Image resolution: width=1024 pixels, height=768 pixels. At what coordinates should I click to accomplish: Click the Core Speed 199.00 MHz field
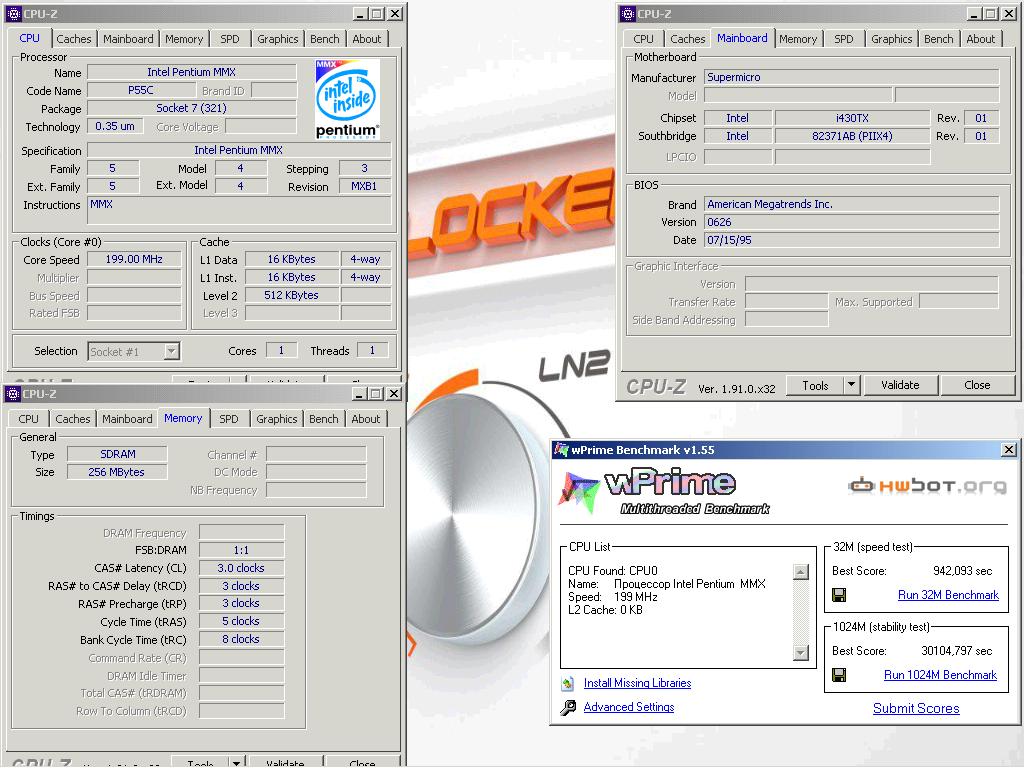(134, 259)
